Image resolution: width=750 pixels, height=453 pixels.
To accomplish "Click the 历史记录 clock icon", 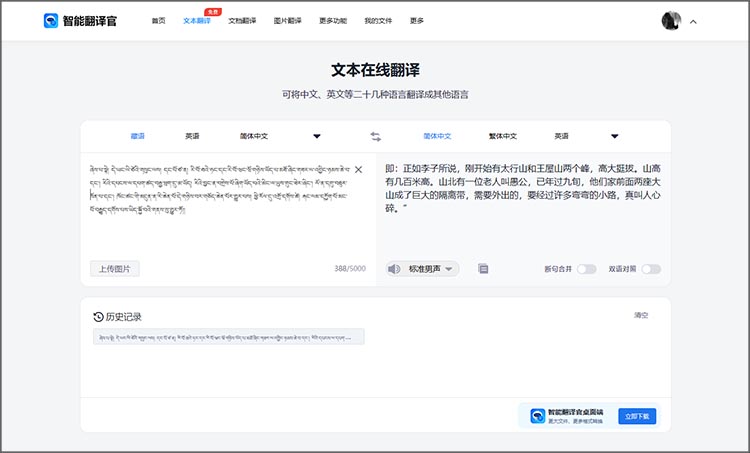I will [98, 316].
